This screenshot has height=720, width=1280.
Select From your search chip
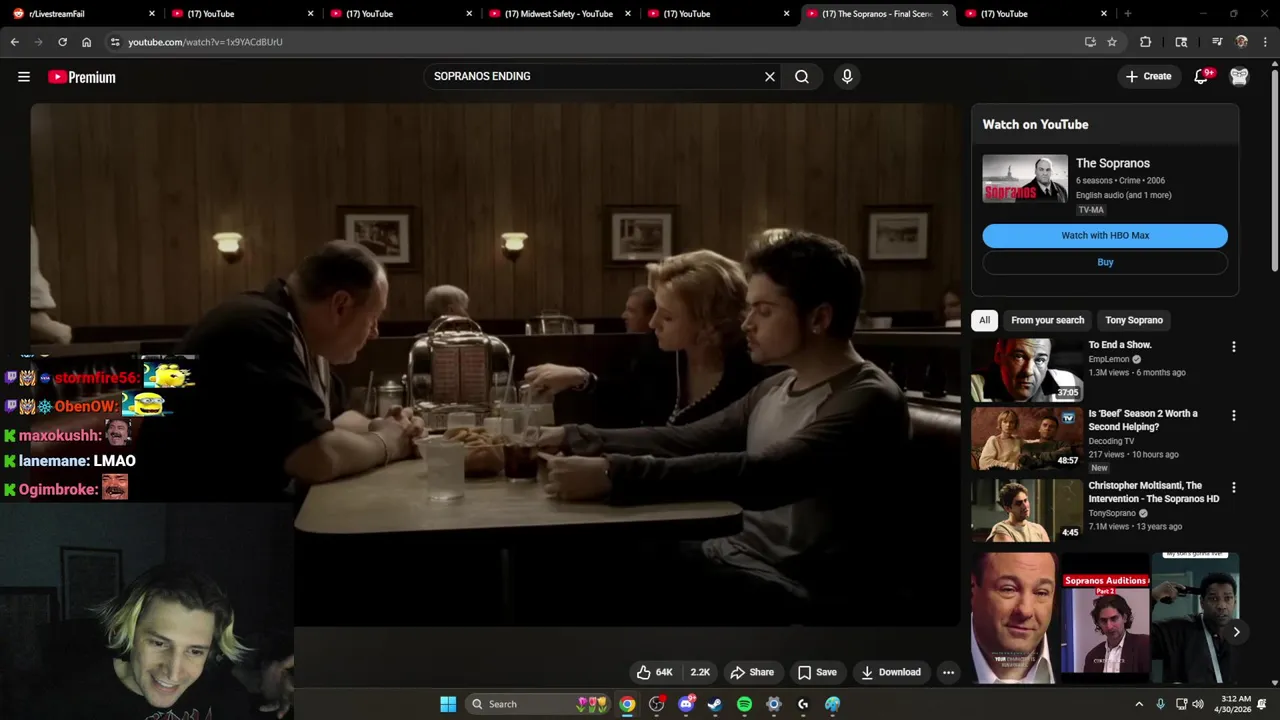pos(1047,320)
